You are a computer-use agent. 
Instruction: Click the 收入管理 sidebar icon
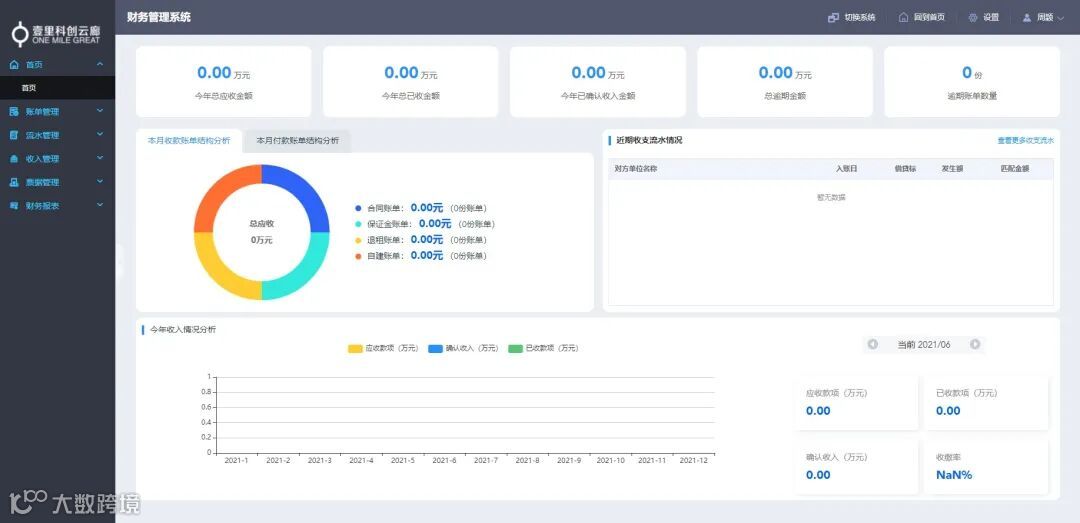coord(14,158)
